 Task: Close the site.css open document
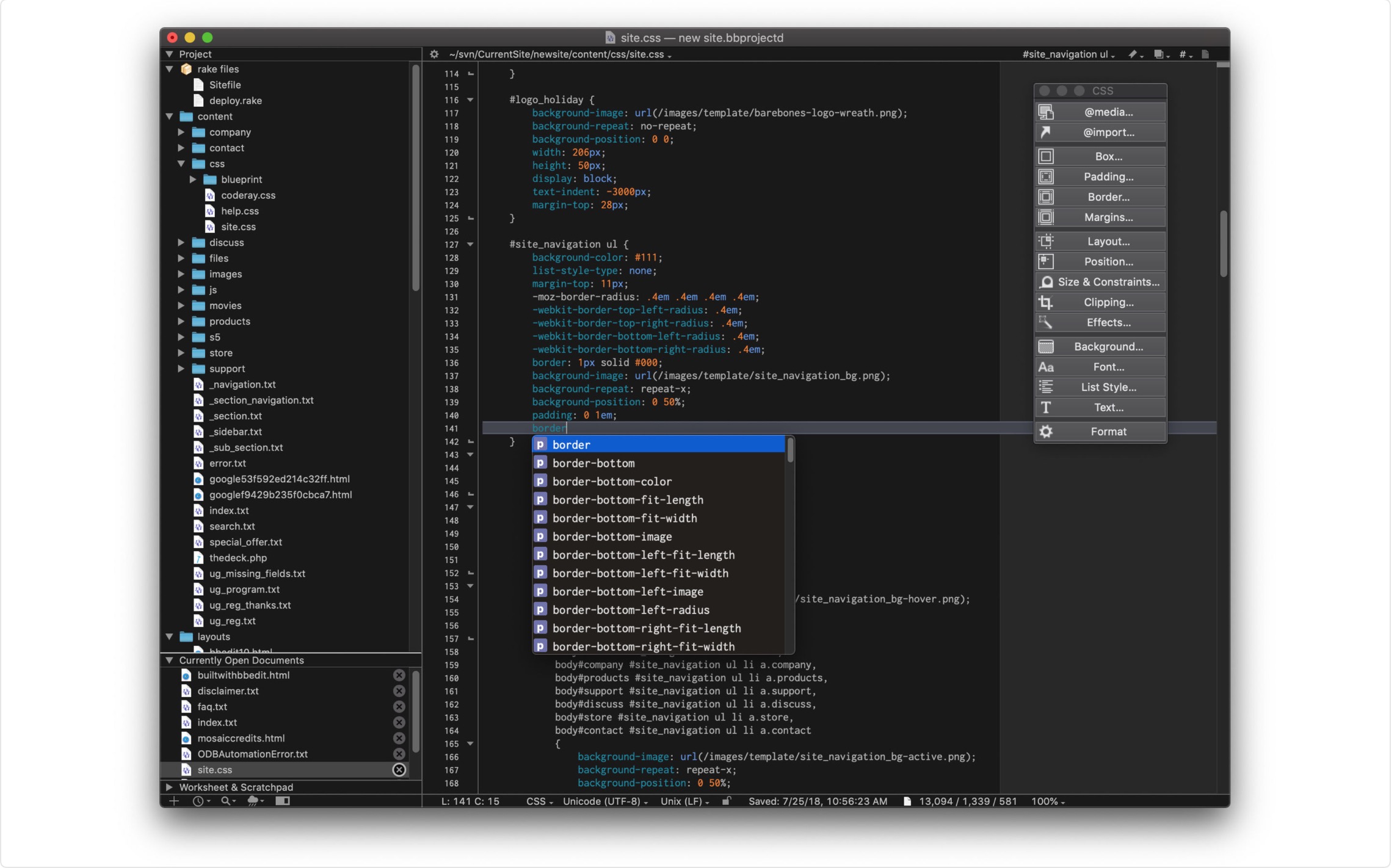pos(399,770)
